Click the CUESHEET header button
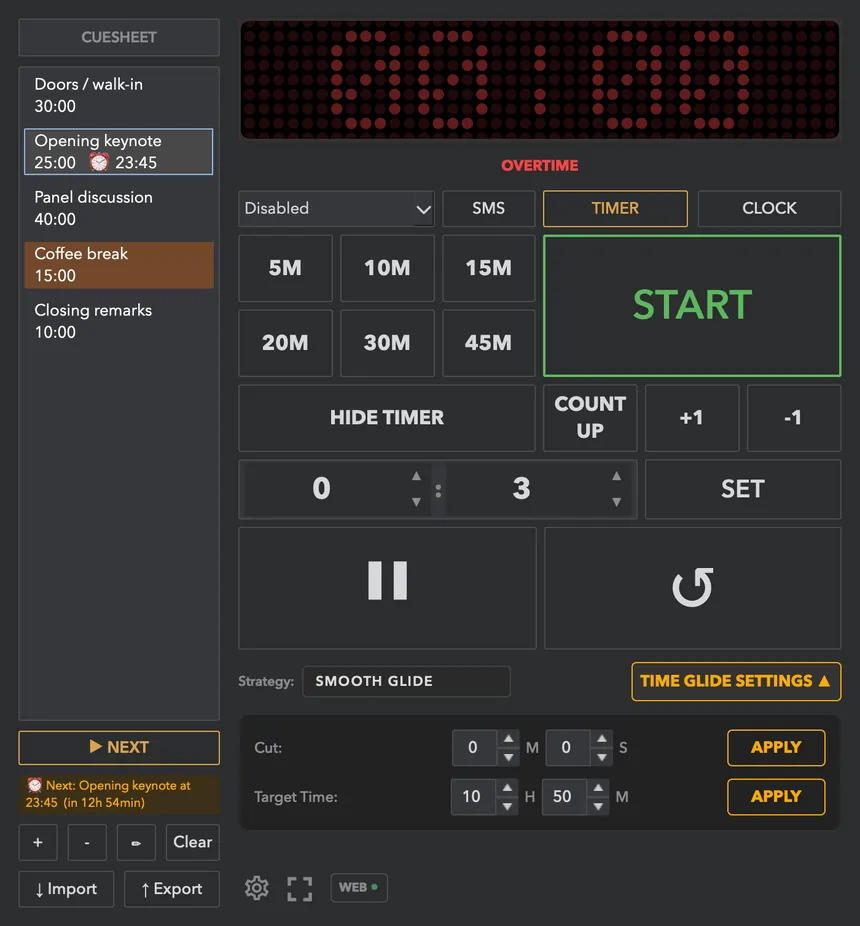This screenshot has width=860, height=926. point(119,37)
